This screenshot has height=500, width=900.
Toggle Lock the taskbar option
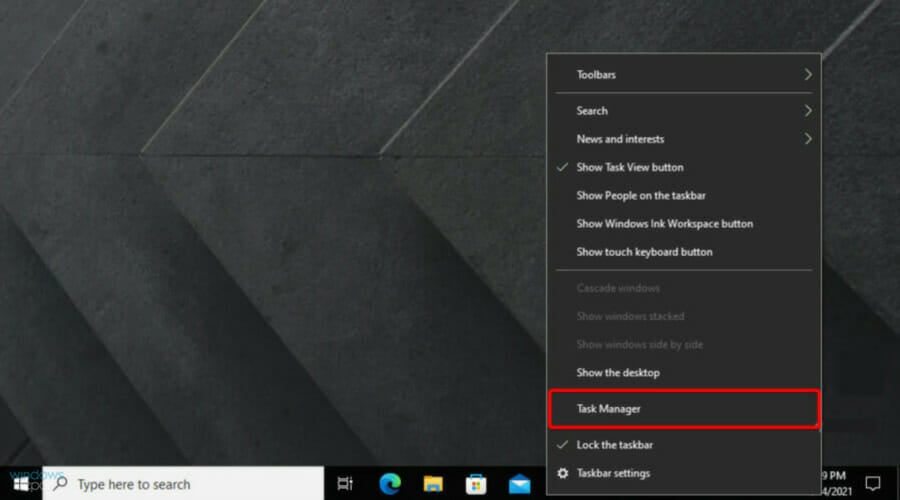684,445
